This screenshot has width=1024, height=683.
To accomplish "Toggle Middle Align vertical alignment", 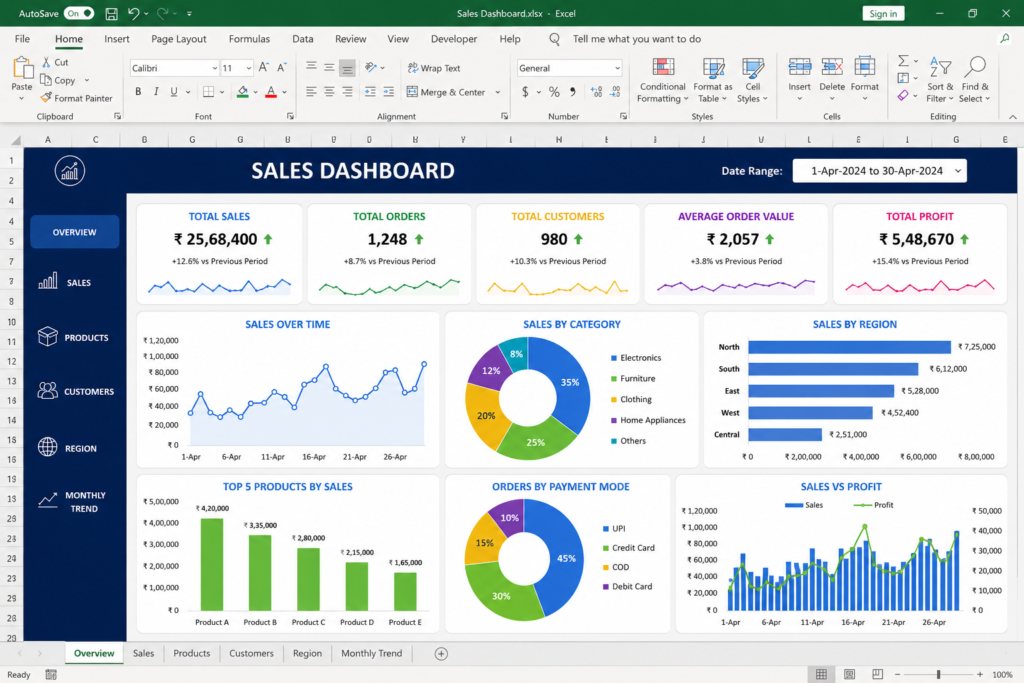I will (329, 67).
